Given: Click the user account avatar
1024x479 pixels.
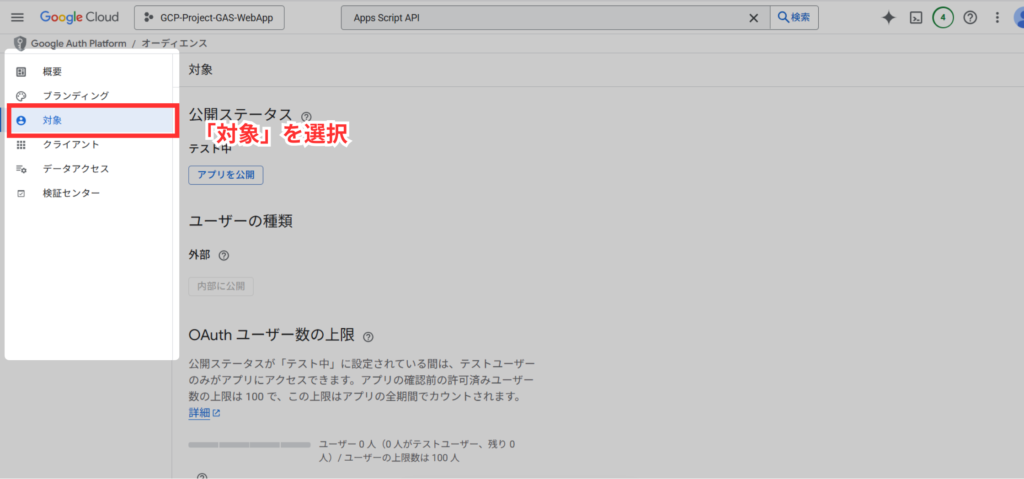Looking at the screenshot, I should pos(1018,18).
